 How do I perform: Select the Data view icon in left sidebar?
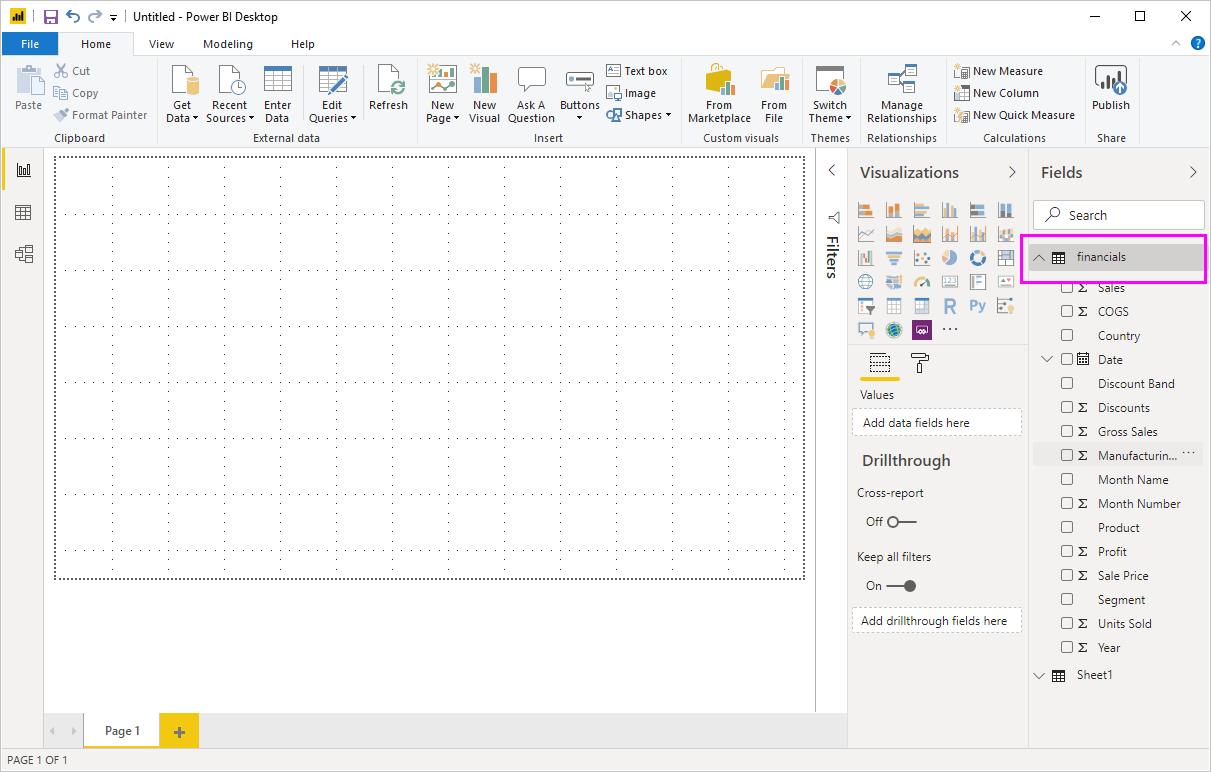22,212
